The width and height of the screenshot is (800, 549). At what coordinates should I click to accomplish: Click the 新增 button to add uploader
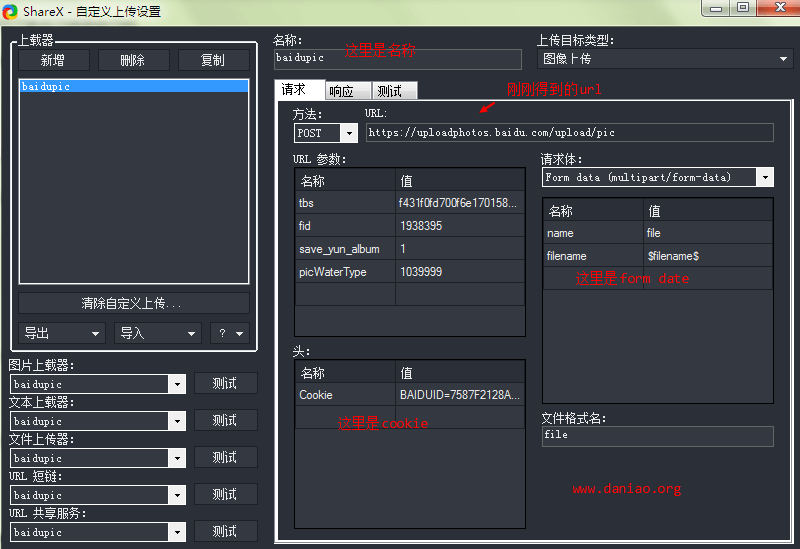pyautogui.click(x=54, y=60)
